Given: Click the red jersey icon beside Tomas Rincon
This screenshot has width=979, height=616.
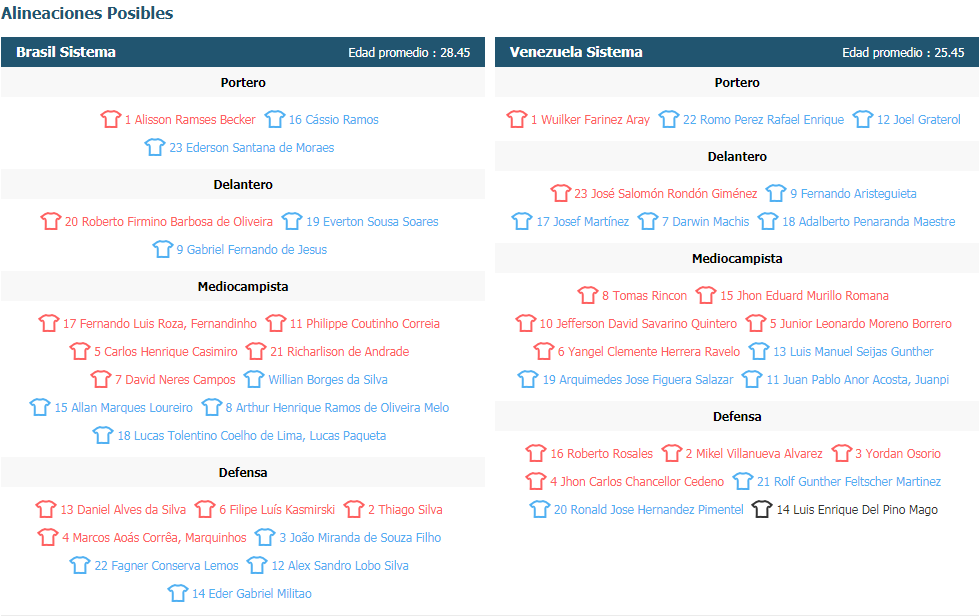Looking at the screenshot, I should click(588, 295).
